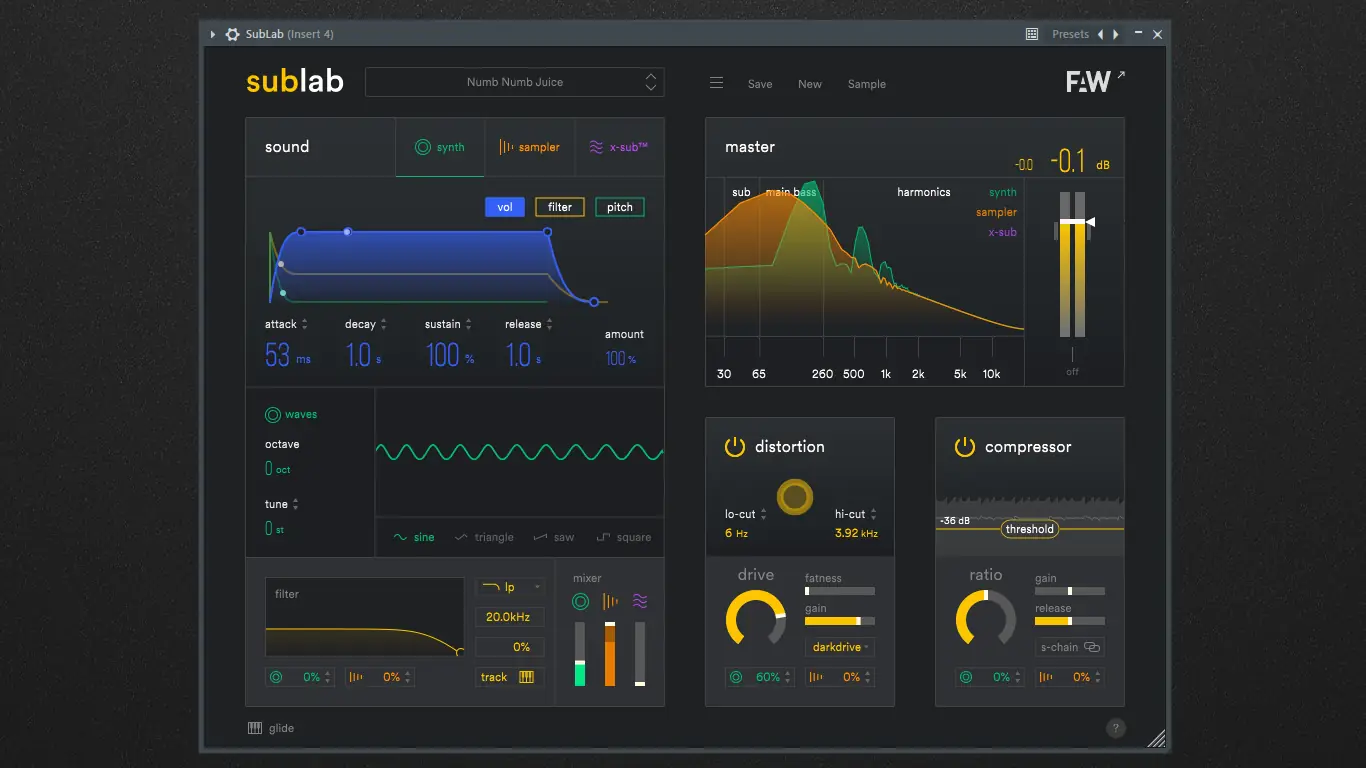Open the Numb Numb Juice preset selector
This screenshot has width=1366, height=768.
(x=514, y=82)
